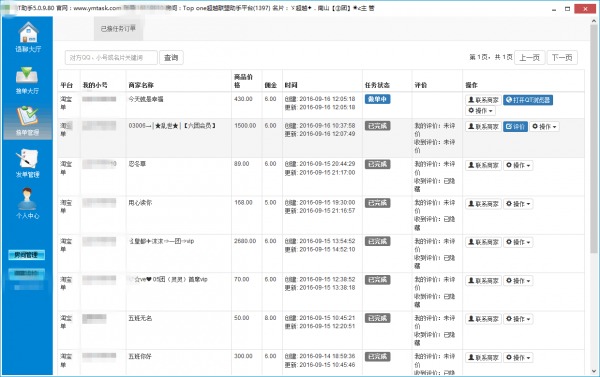Select merchant name 五班你好
This screenshot has height=377, width=600.
140,356
